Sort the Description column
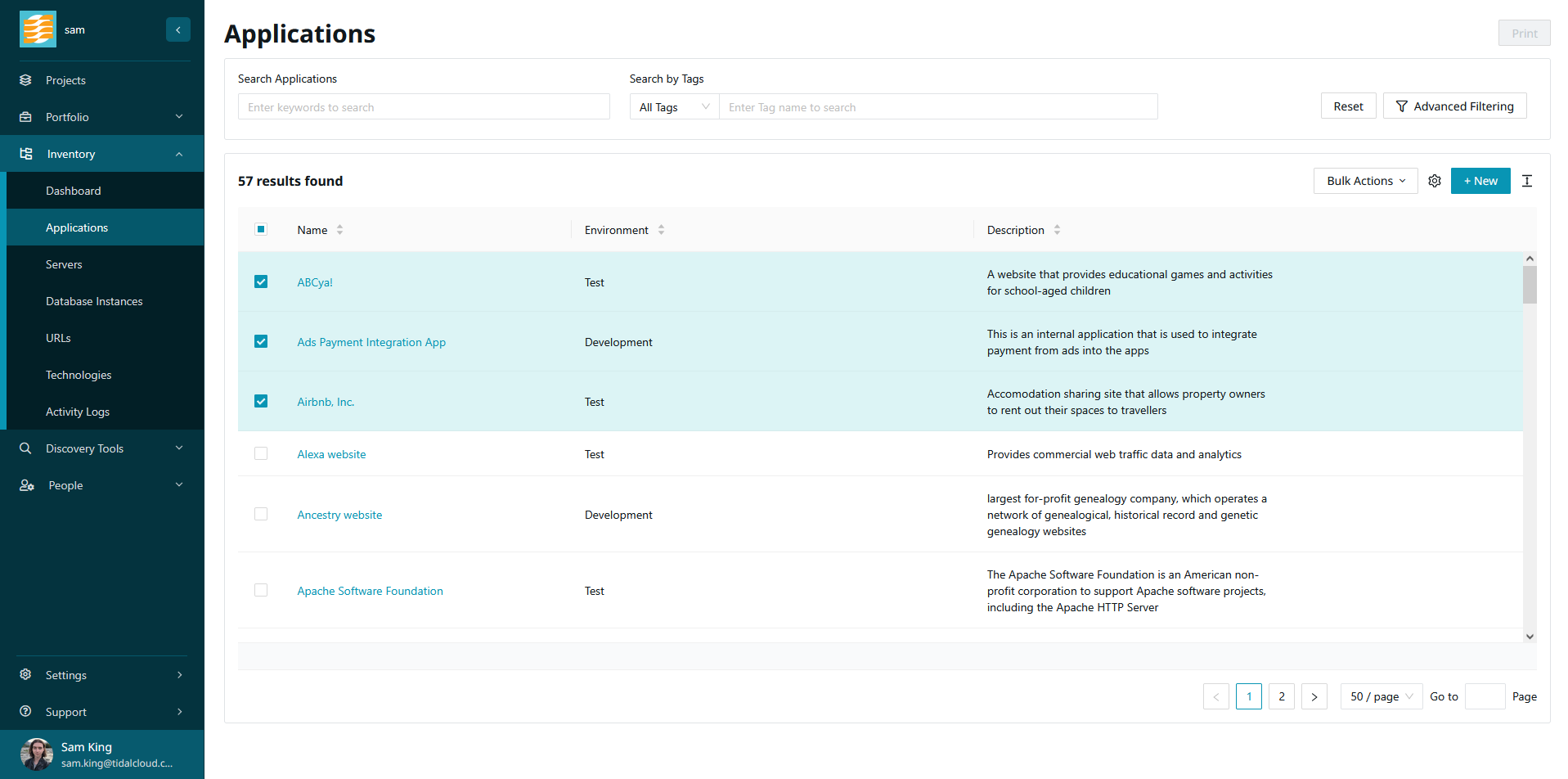Screen dimensions: 1568x779 pos(1057,230)
